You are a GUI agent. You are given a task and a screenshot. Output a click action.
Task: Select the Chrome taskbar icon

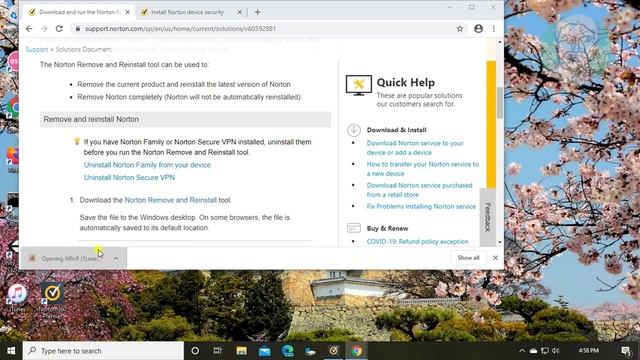tap(356, 351)
